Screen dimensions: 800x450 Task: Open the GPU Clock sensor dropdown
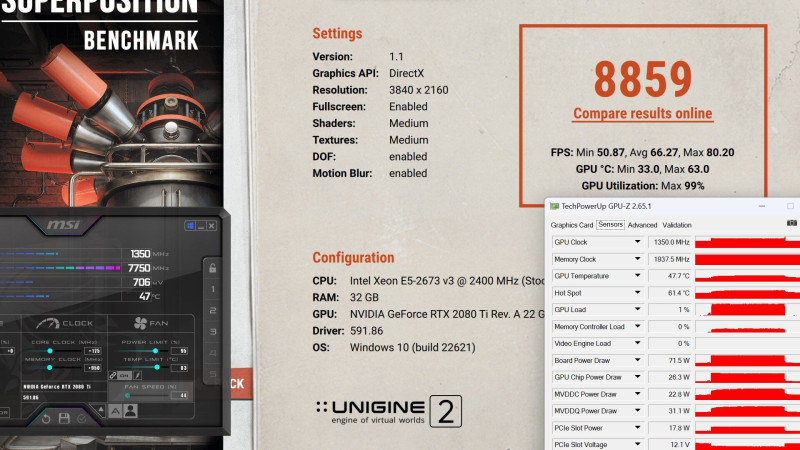(x=637, y=242)
